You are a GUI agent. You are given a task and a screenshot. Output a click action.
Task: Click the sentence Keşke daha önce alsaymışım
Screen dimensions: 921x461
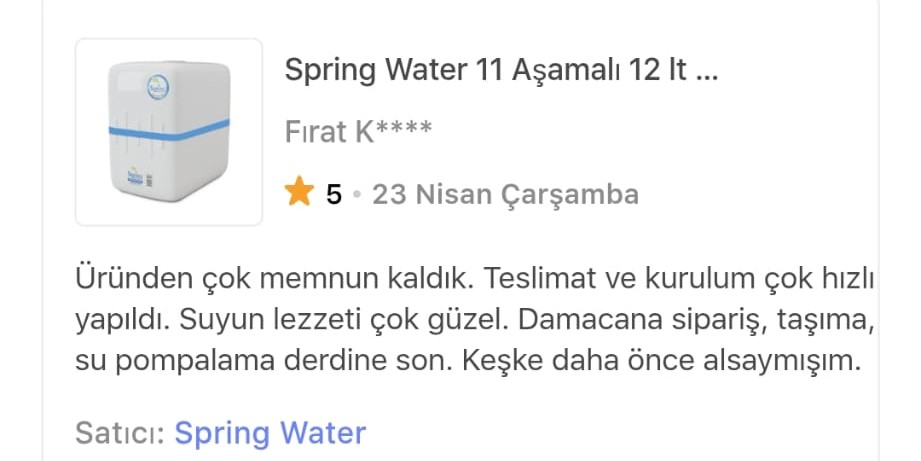(661, 361)
